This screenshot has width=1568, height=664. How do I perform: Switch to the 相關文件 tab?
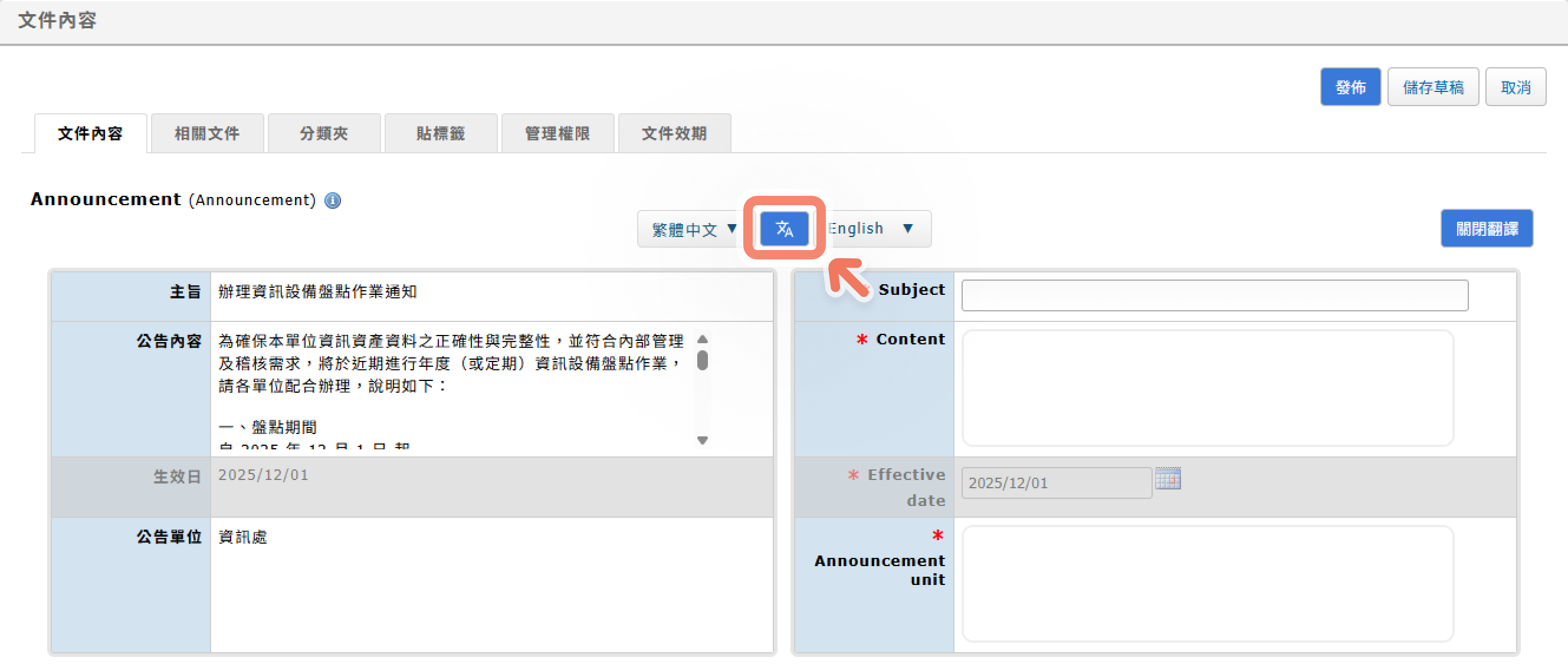coord(207,133)
